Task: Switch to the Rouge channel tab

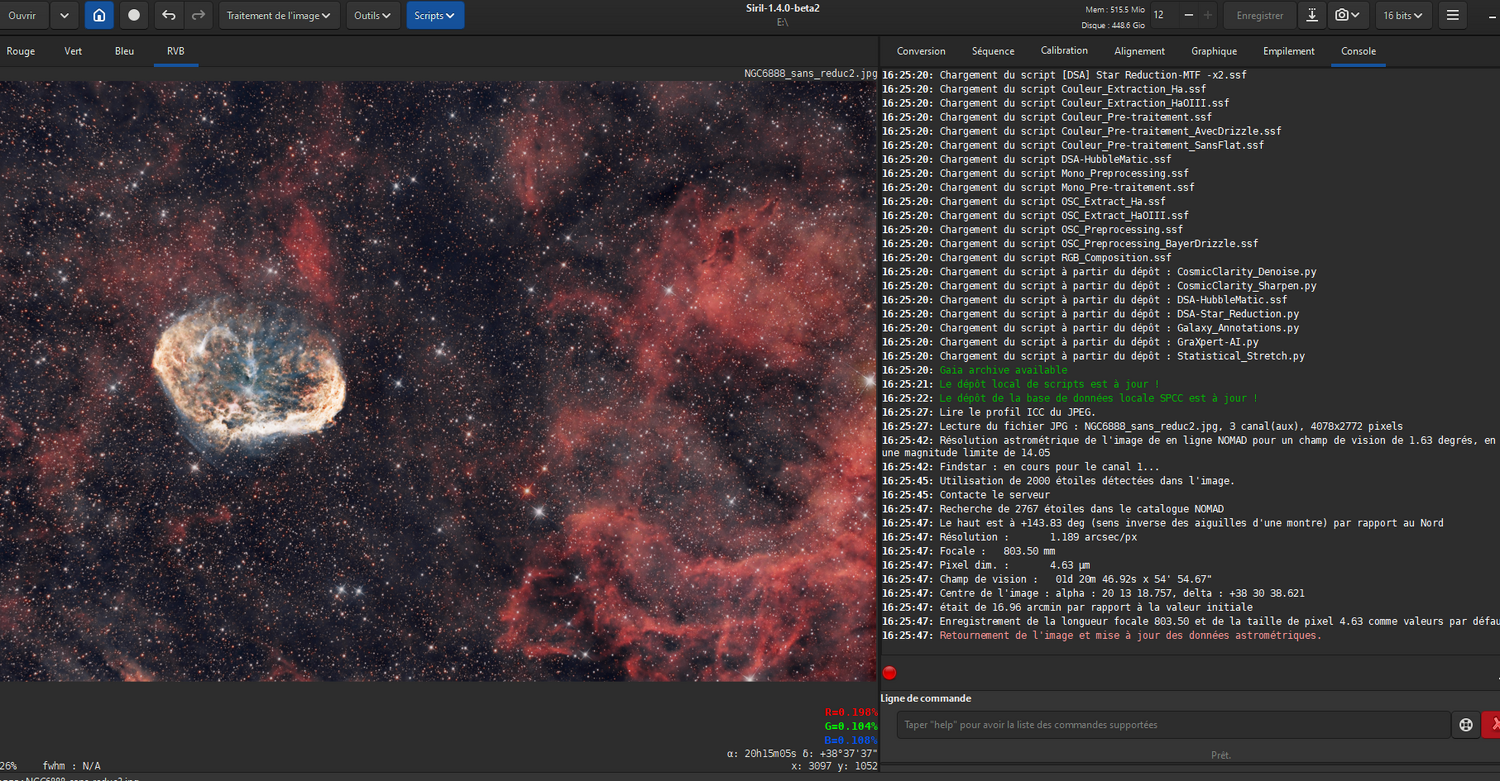Action: [x=21, y=51]
